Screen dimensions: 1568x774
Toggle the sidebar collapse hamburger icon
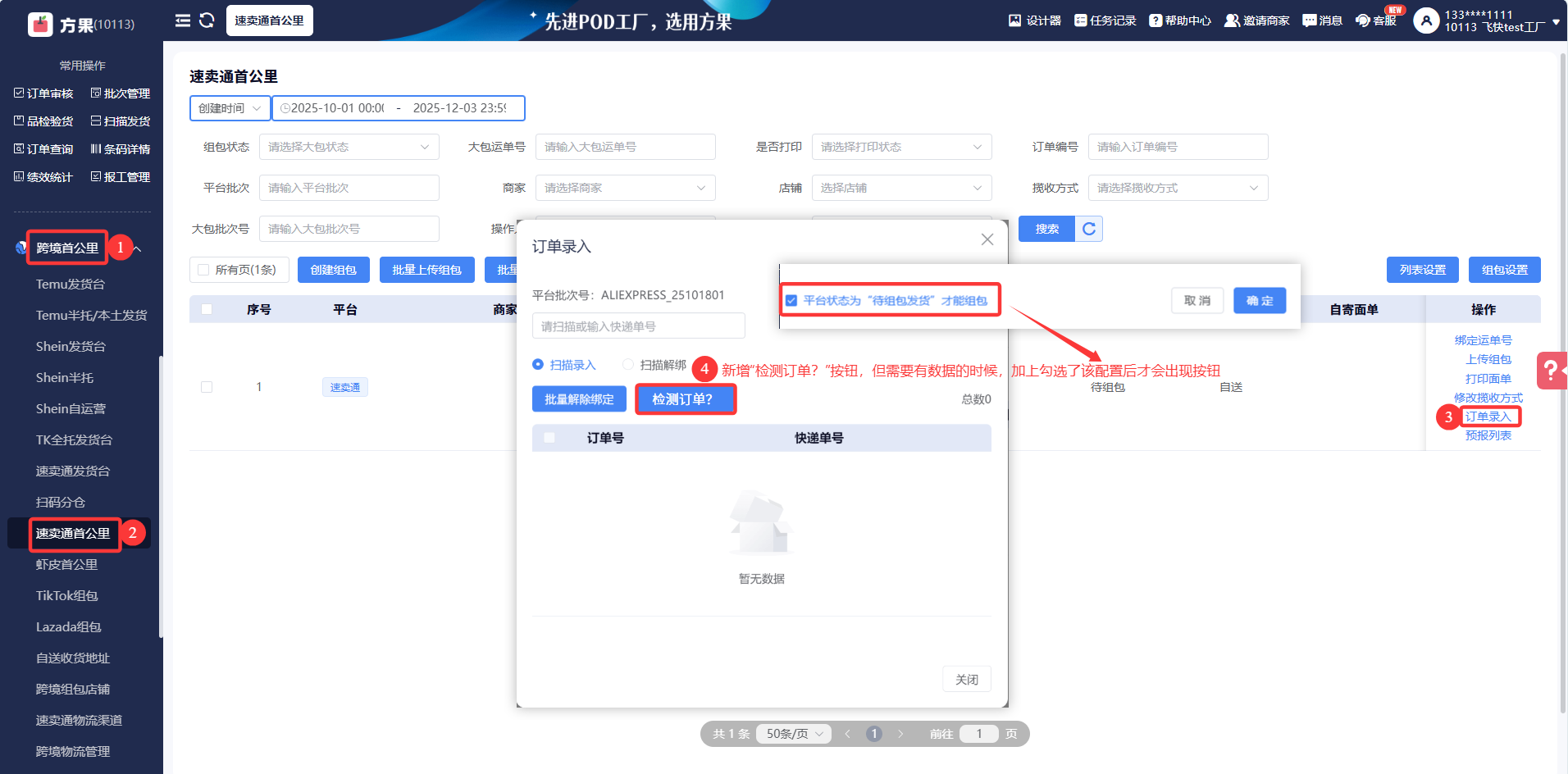tap(183, 20)
